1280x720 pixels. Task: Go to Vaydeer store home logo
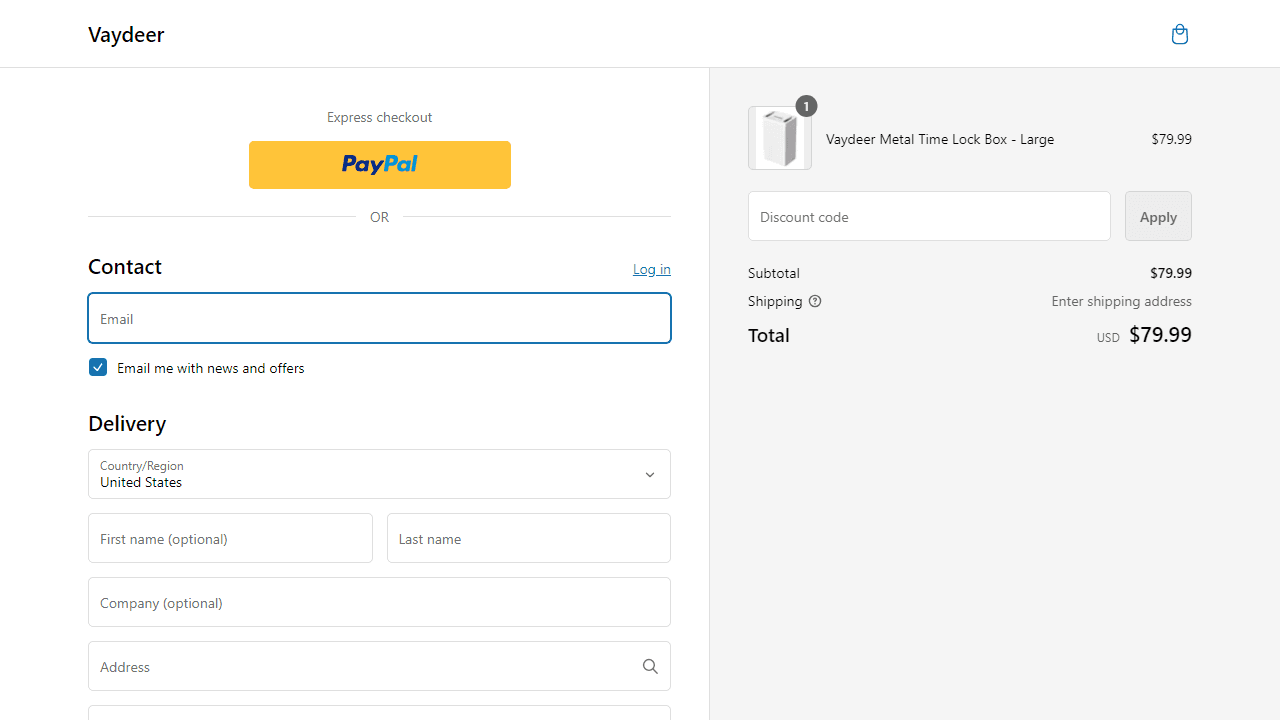pos(126,35)
